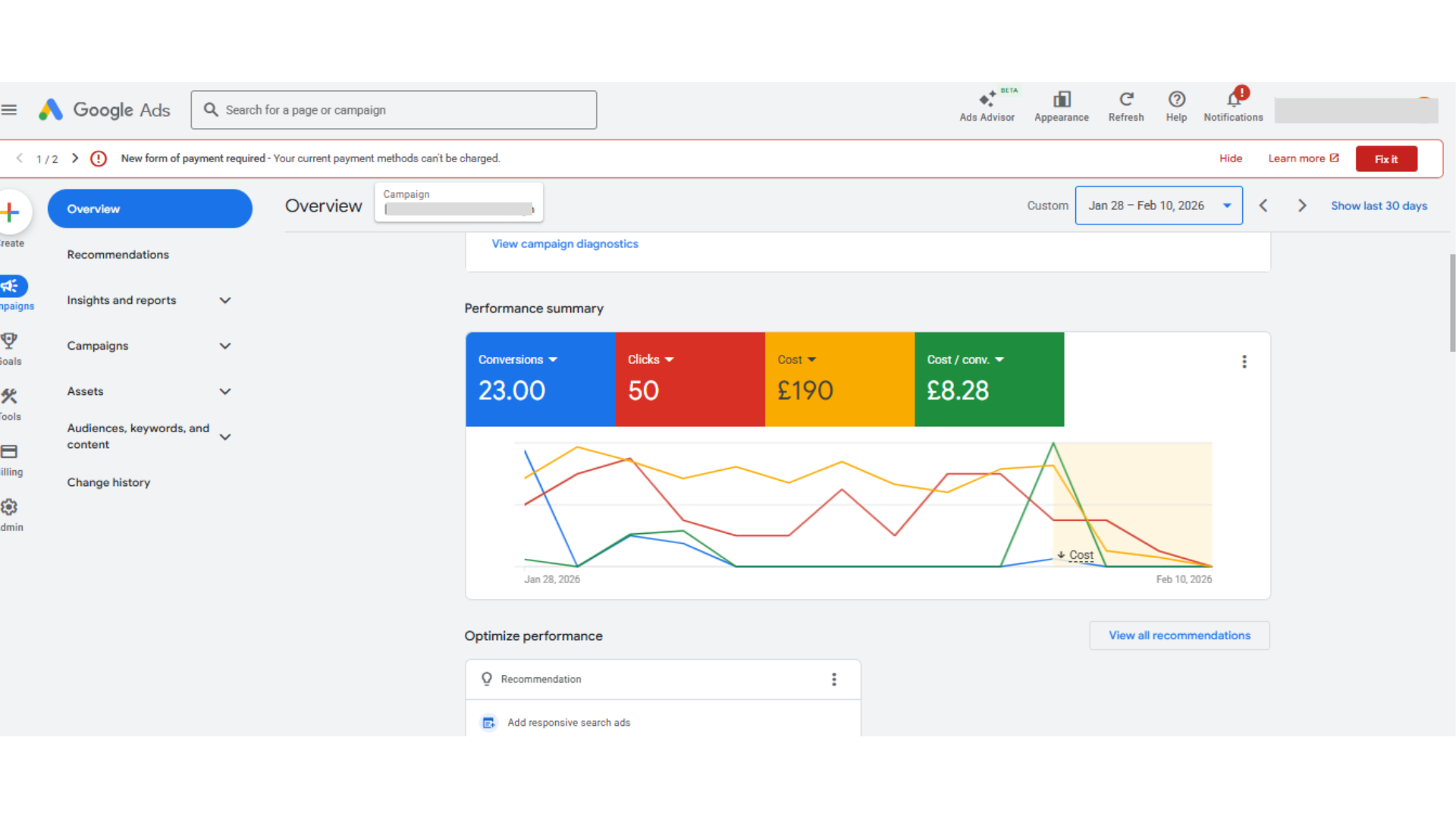The width and height of the screenshot is (1456, 819).
Task: Open the Goals trophy icon
Action: 9,341
